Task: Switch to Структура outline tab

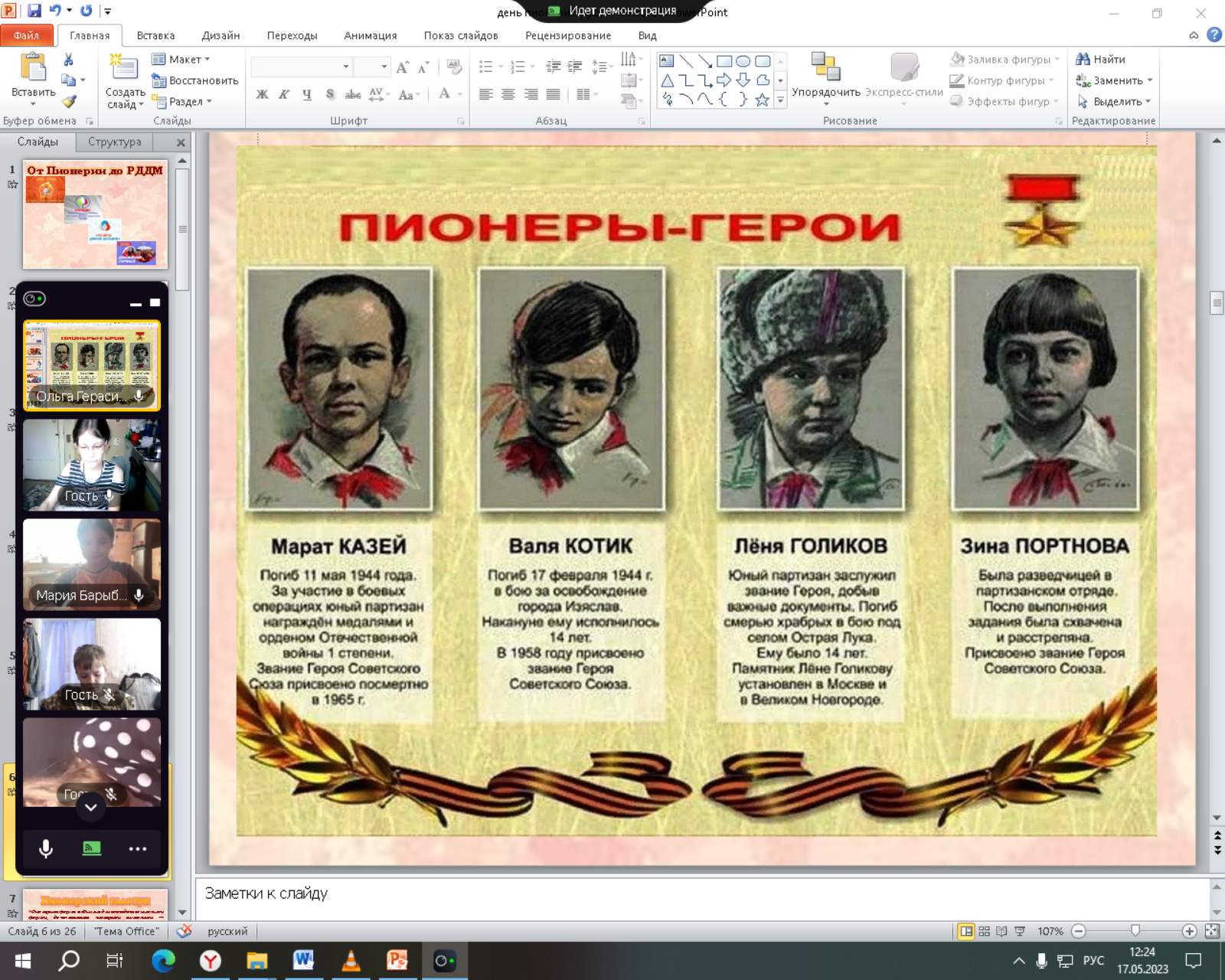Action: pos(114,142)
